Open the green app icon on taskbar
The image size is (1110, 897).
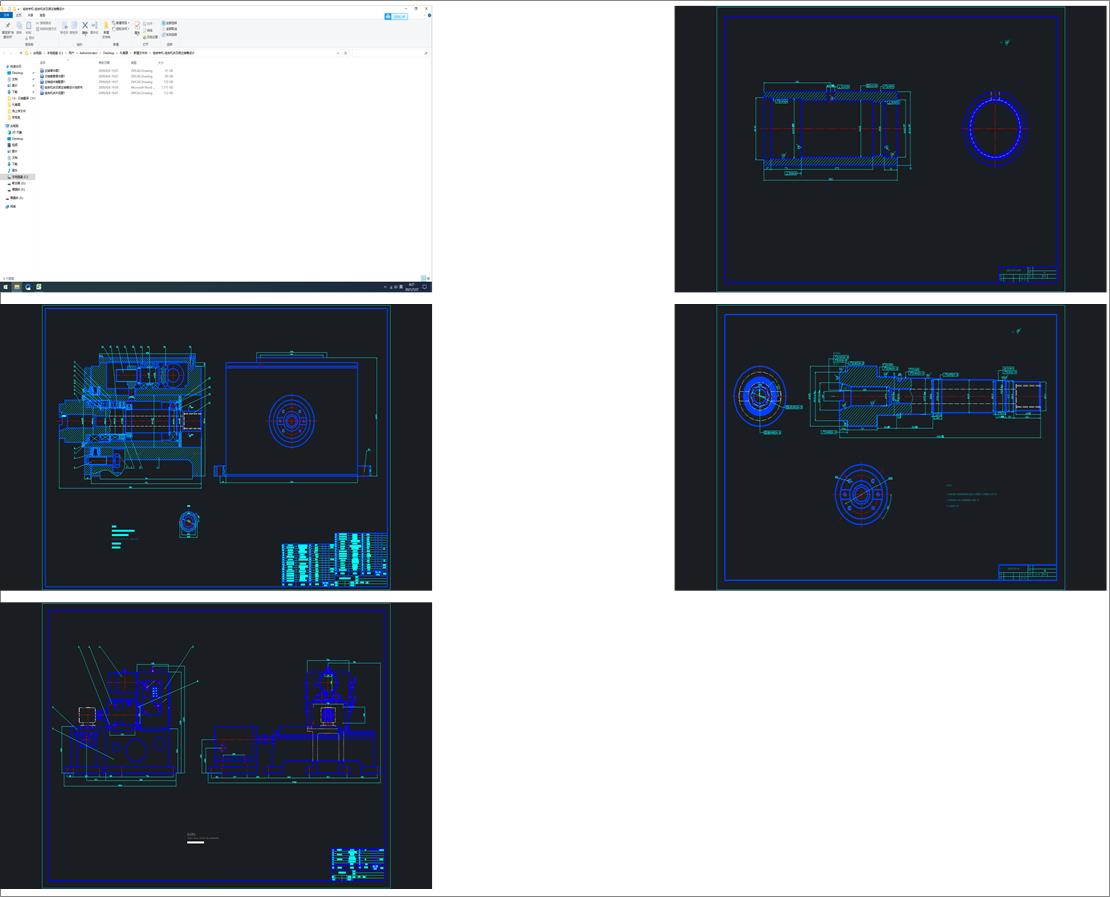pos(38,287)
